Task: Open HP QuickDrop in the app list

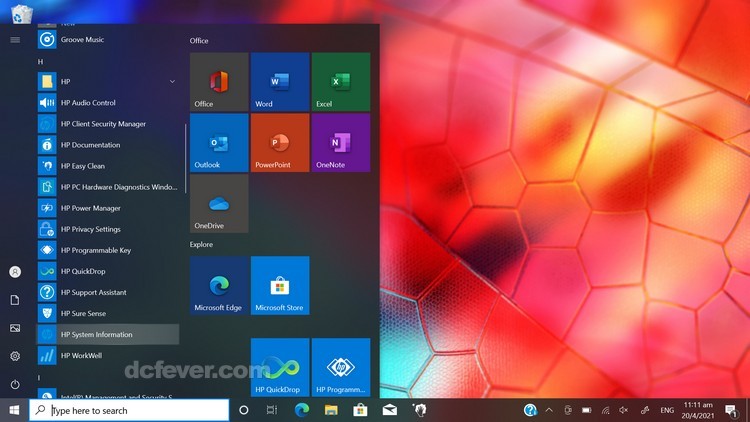Action: (x=108, y=271)
